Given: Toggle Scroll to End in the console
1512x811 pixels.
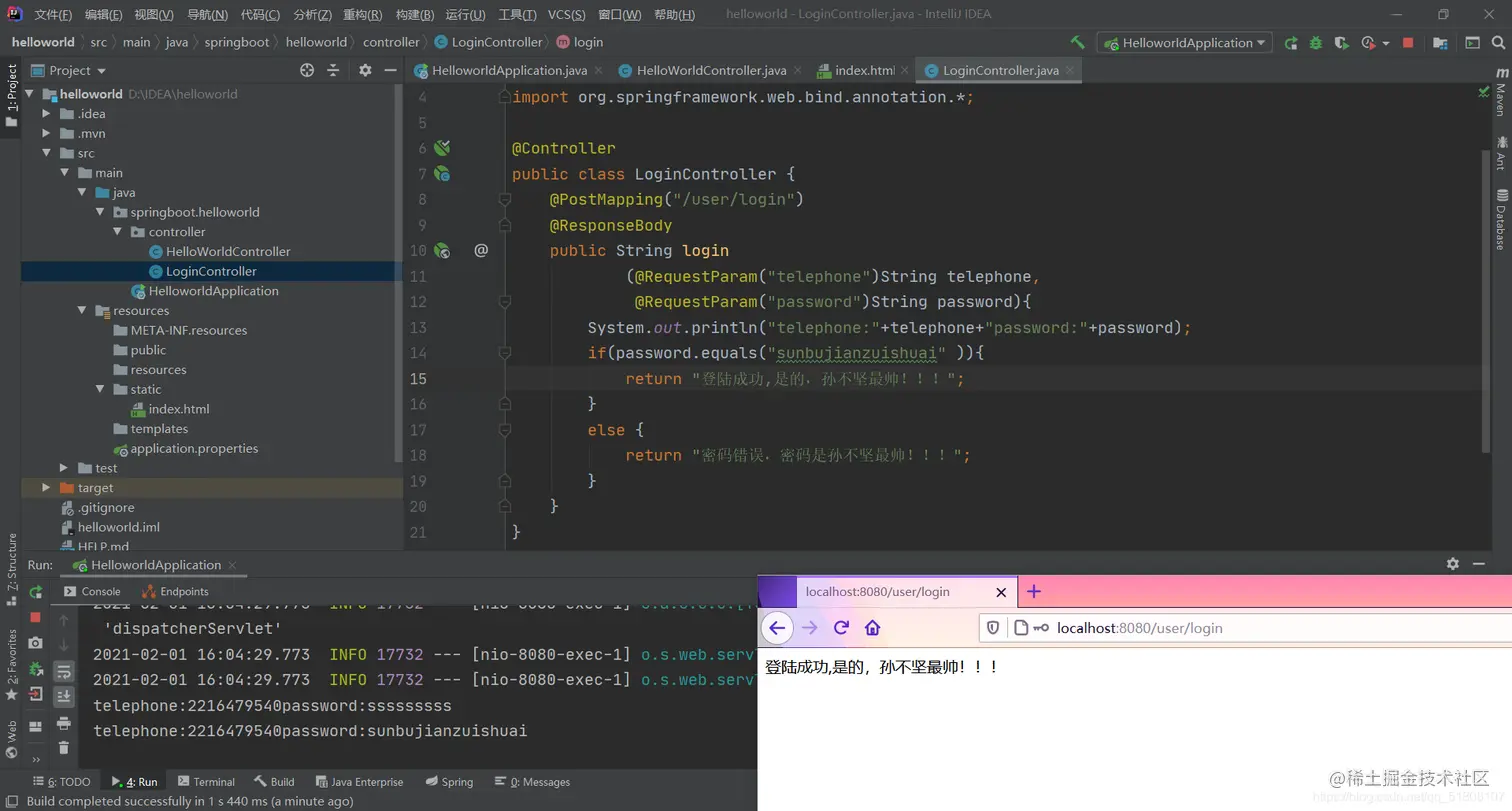Looking at the screenshot, I should 63,696.
